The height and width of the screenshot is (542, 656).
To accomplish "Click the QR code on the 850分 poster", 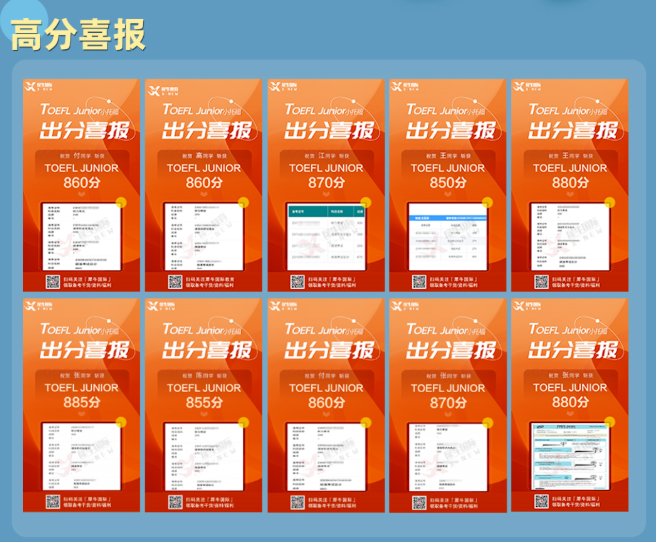I will tap(419, 282).
